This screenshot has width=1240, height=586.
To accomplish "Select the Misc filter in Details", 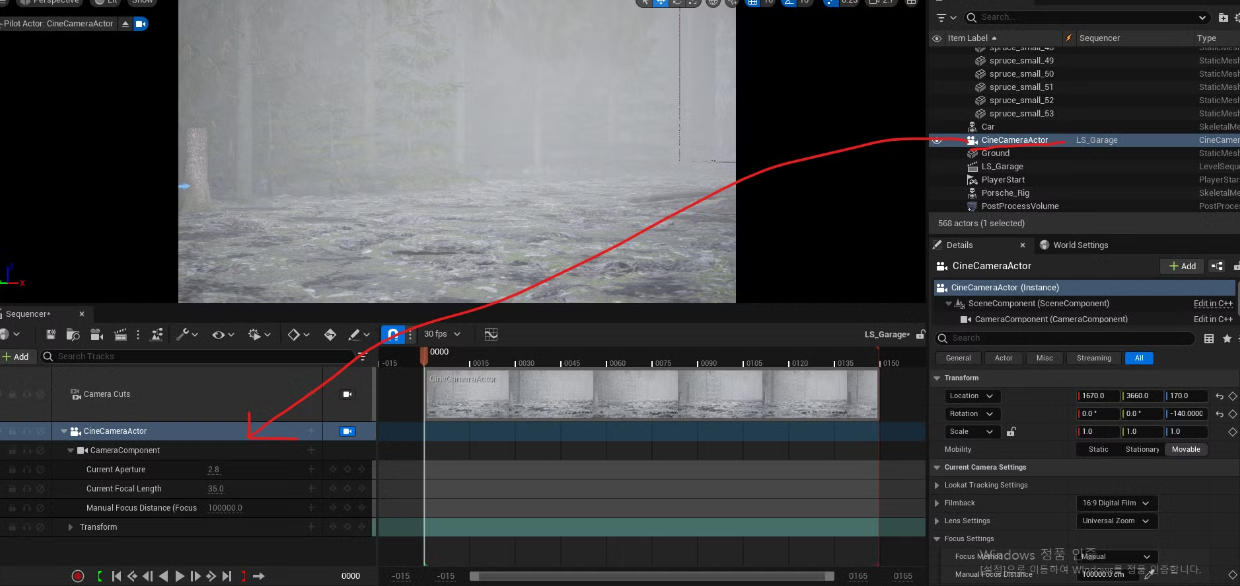I will pyautogui.click(x=1044, y=358).
